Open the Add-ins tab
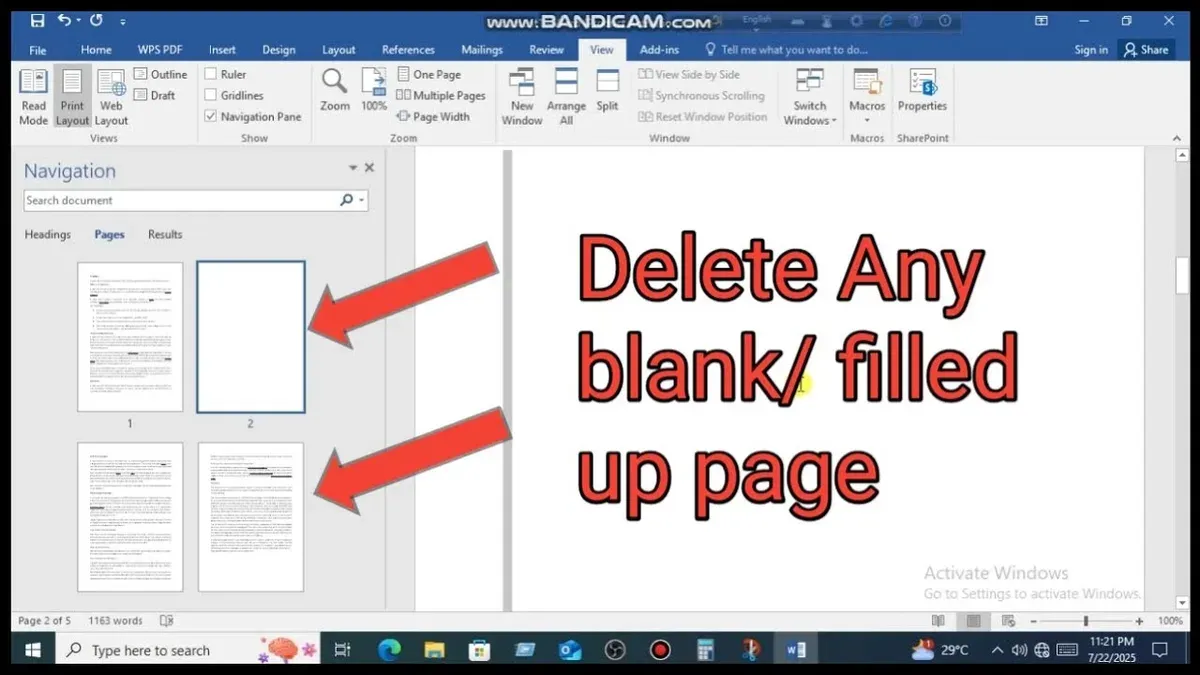Screen dimensions: 1200x675 click(659, 50)
